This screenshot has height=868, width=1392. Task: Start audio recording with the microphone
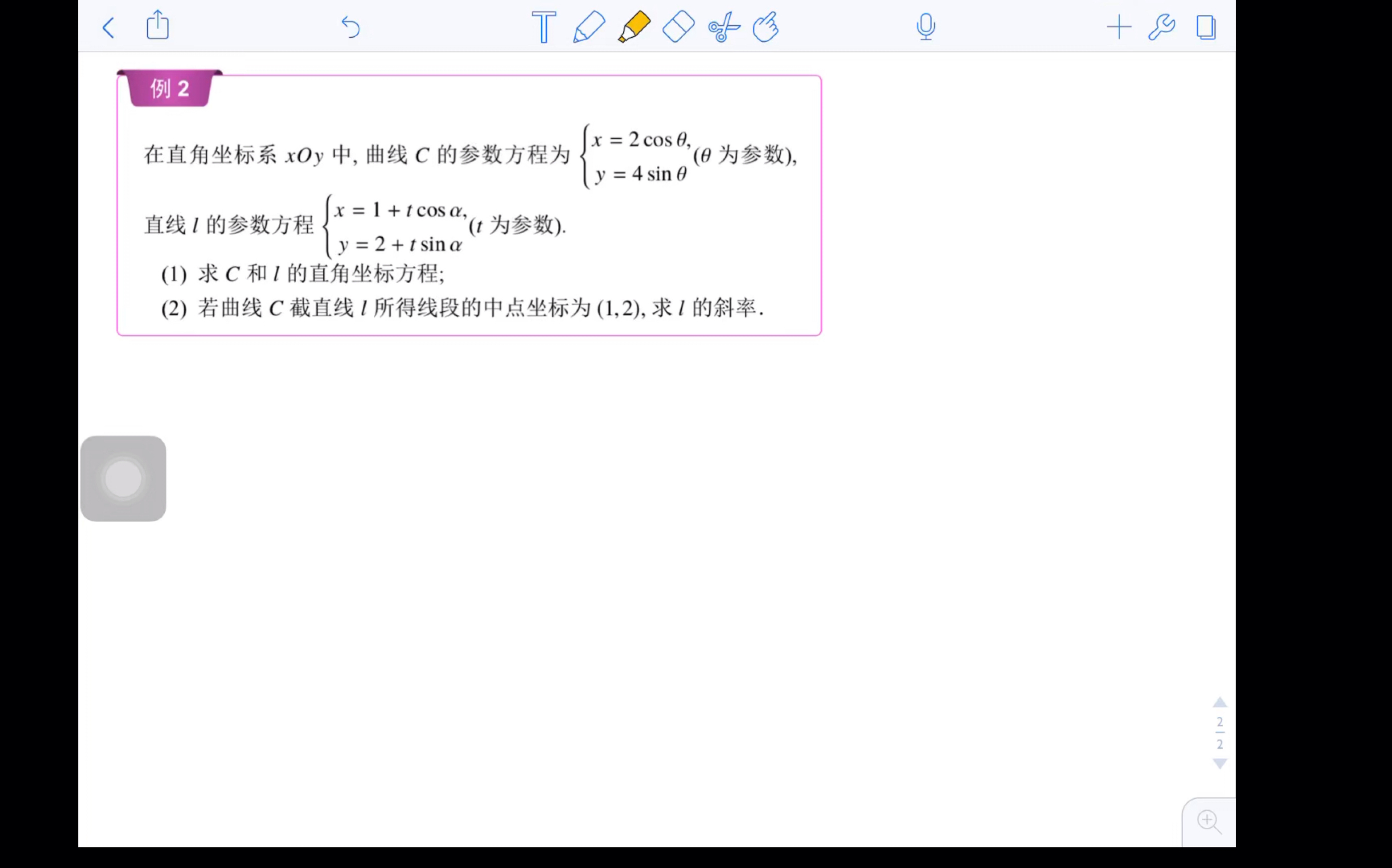click(x=925, y=27)
